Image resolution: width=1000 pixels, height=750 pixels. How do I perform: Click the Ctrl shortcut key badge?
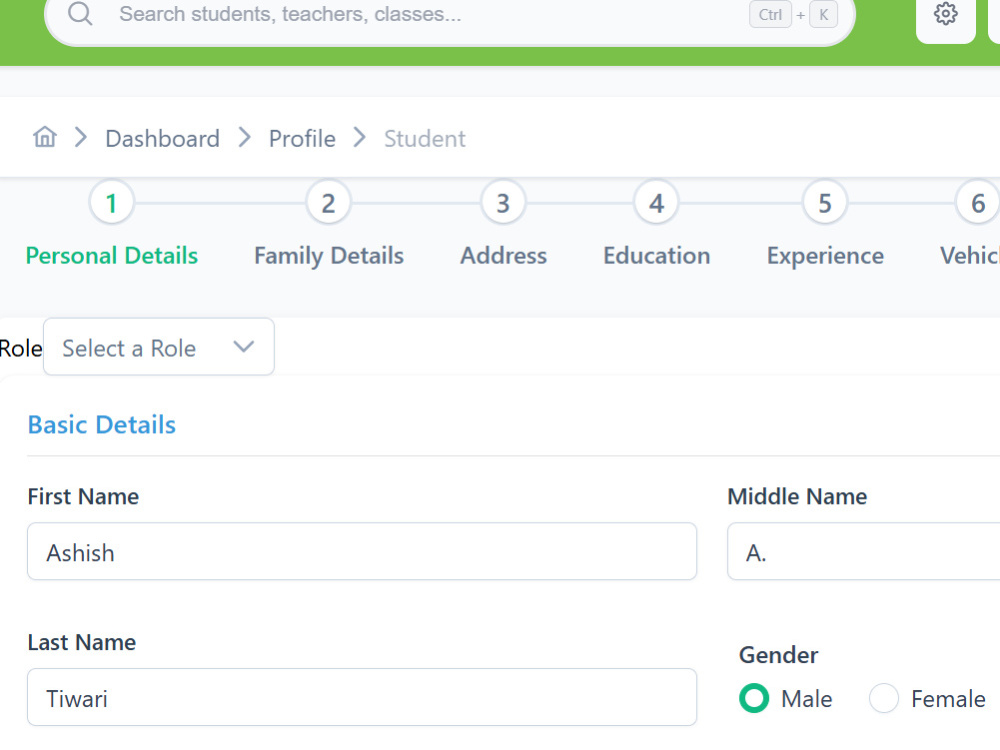point(770,15)
